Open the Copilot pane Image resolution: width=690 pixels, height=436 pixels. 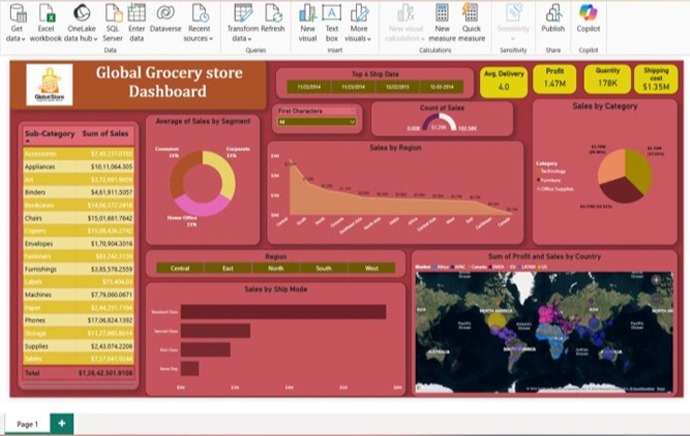589,13
